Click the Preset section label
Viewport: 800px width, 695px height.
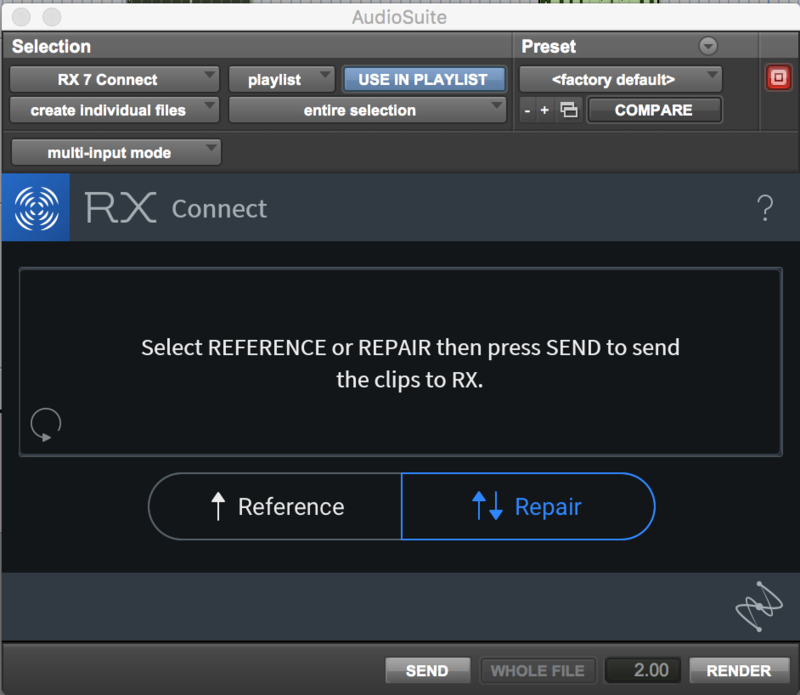click(x=548, y=46)
